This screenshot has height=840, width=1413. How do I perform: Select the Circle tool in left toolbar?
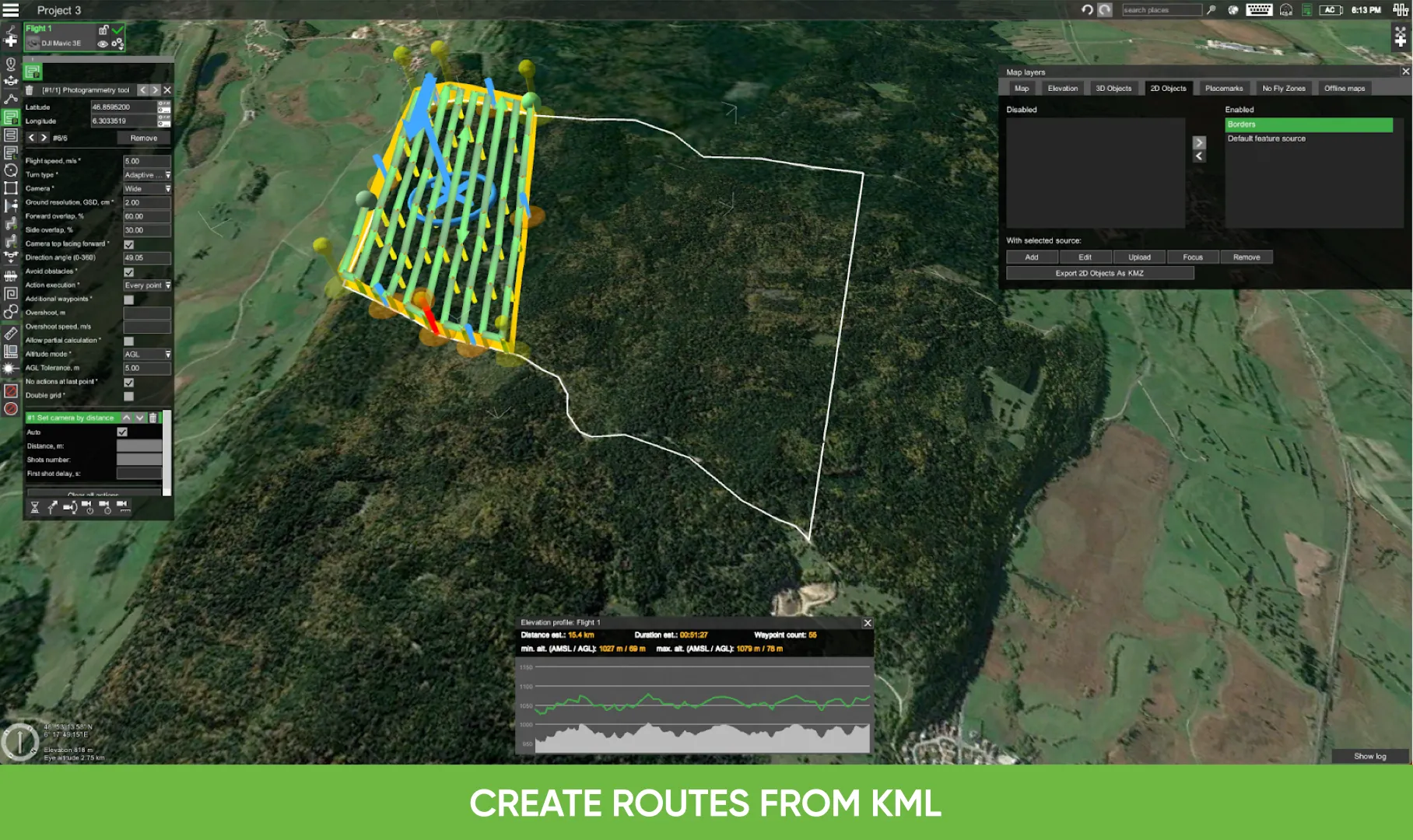(x=11, y=170)
